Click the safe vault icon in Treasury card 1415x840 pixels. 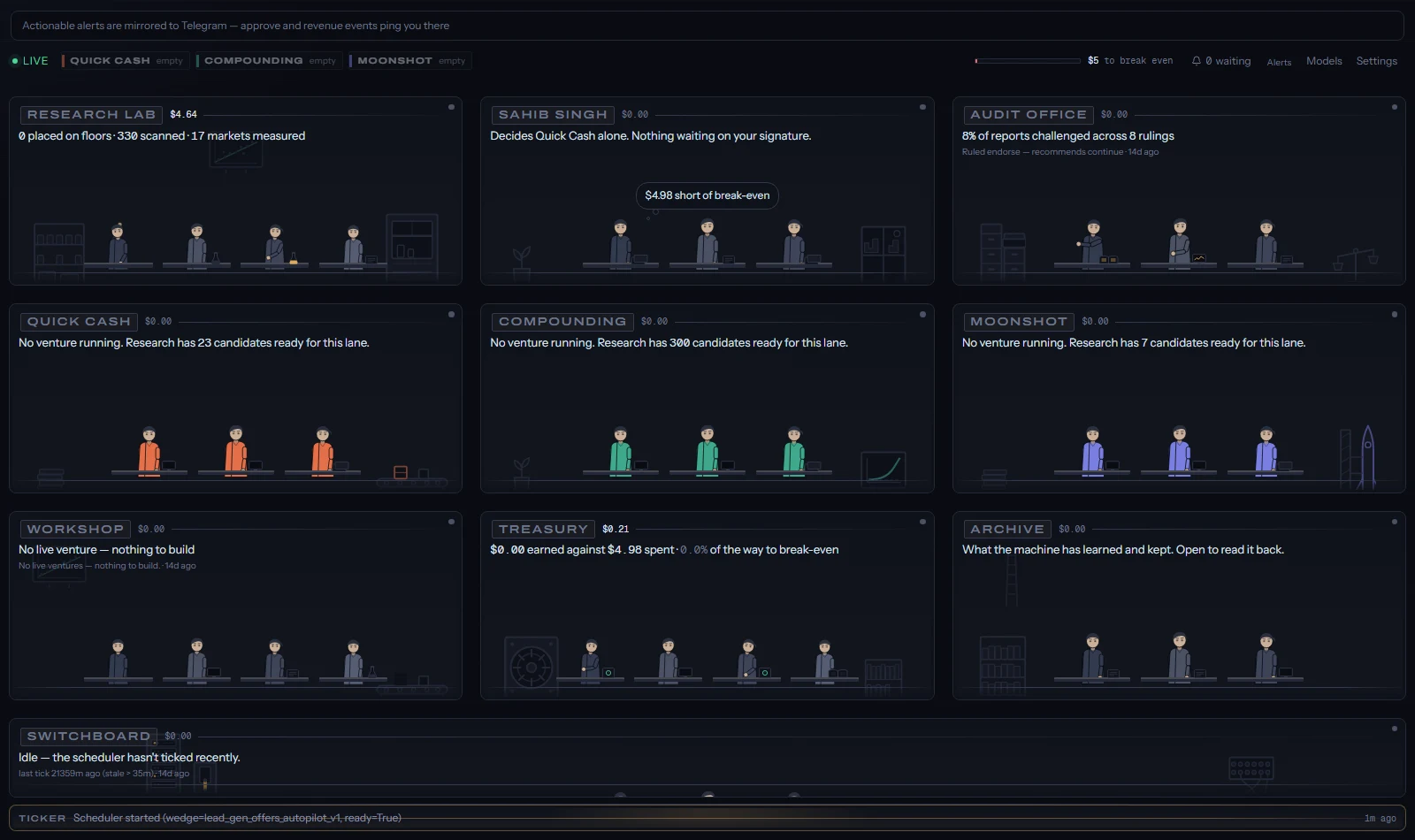tap(531, 666)
